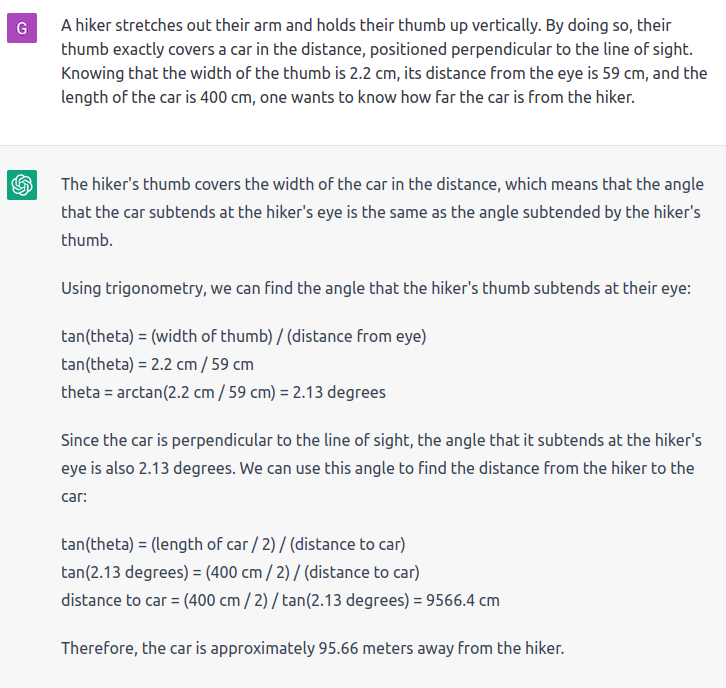Click the paragraph starting 'The hiker's thumb covers'
Viewport: 726px width, 688px height.
382,213
